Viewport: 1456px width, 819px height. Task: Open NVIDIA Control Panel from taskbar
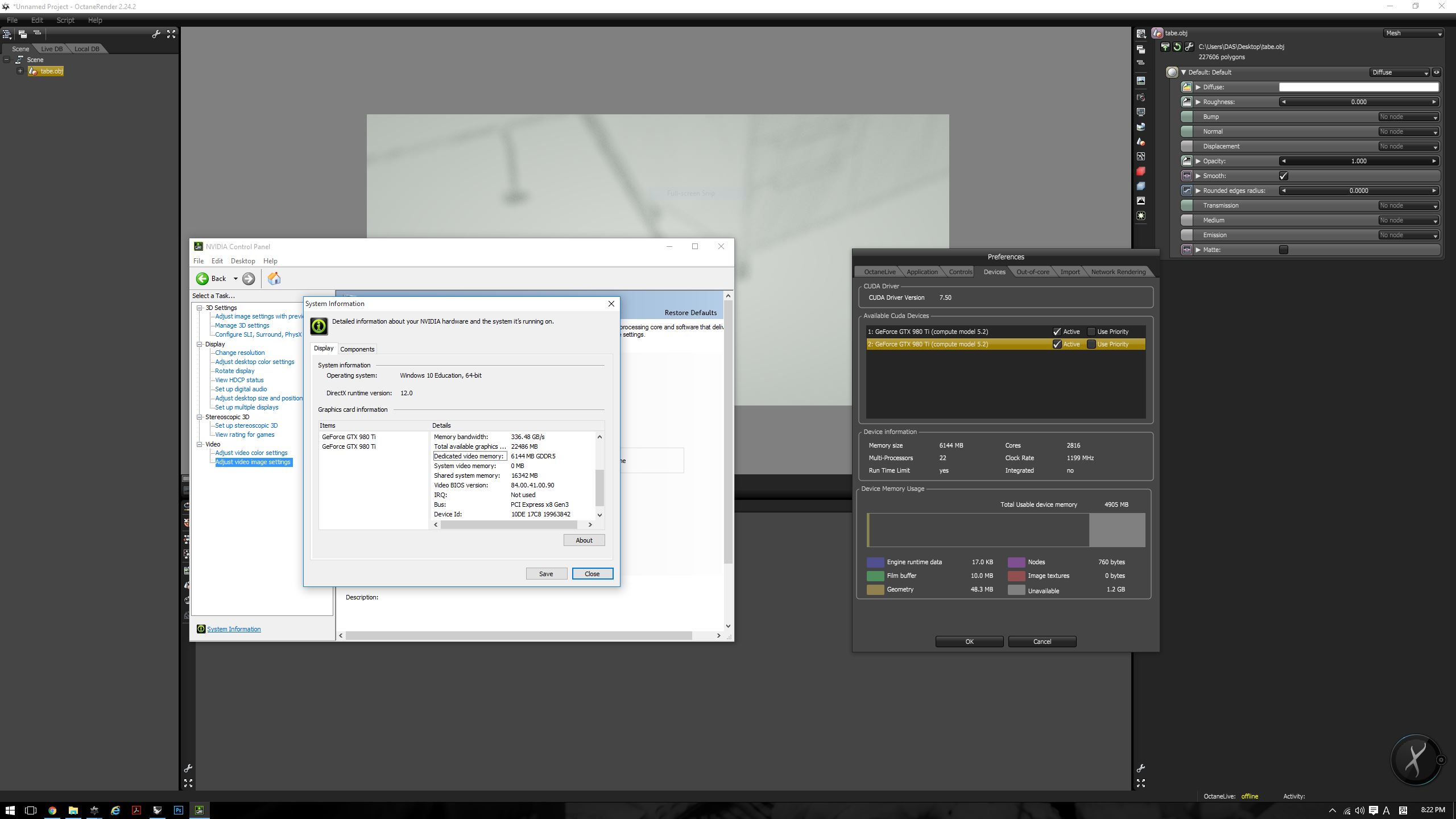(x=199, y=810)
